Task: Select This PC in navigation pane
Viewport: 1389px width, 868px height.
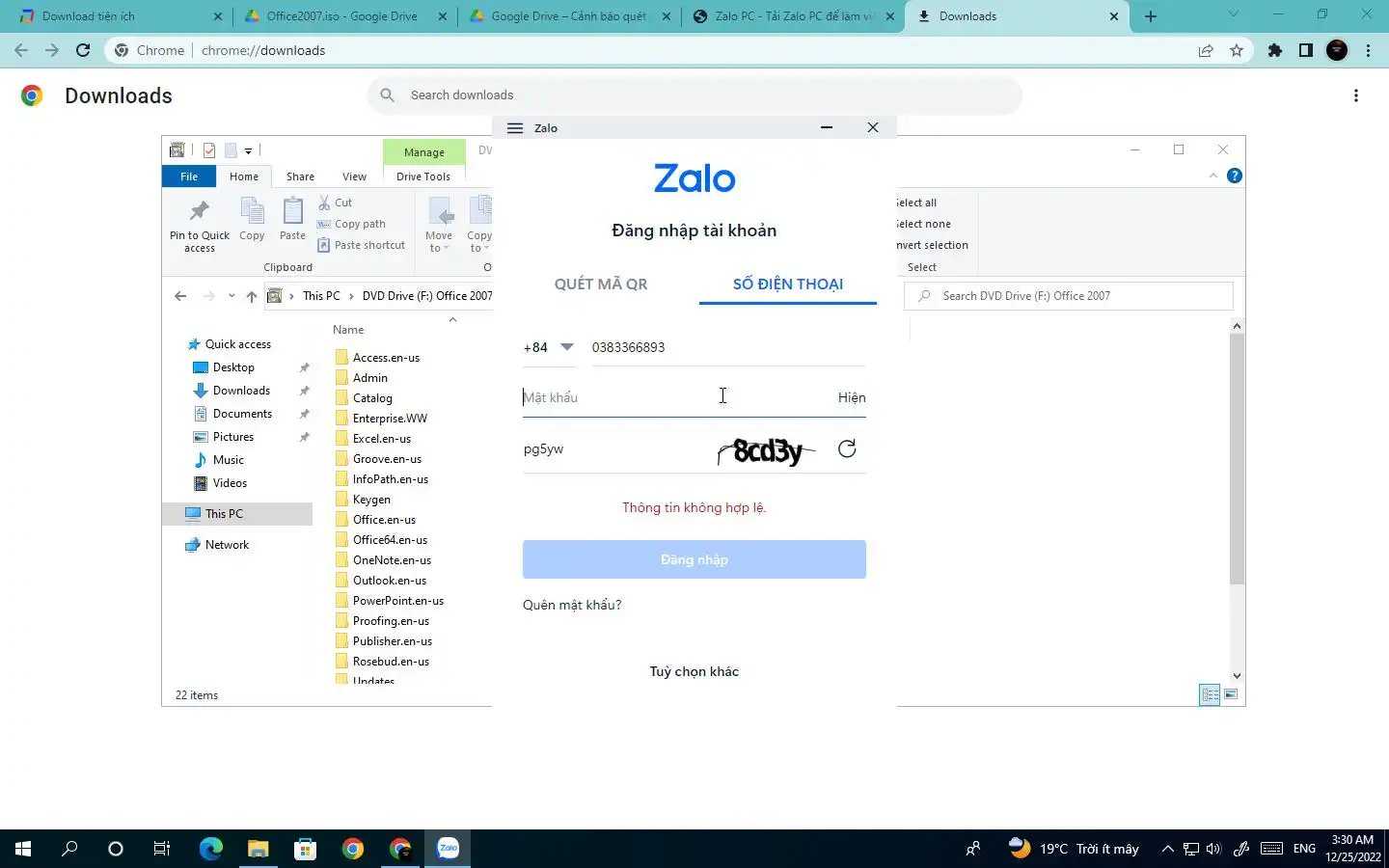Action: pos(237,514)
